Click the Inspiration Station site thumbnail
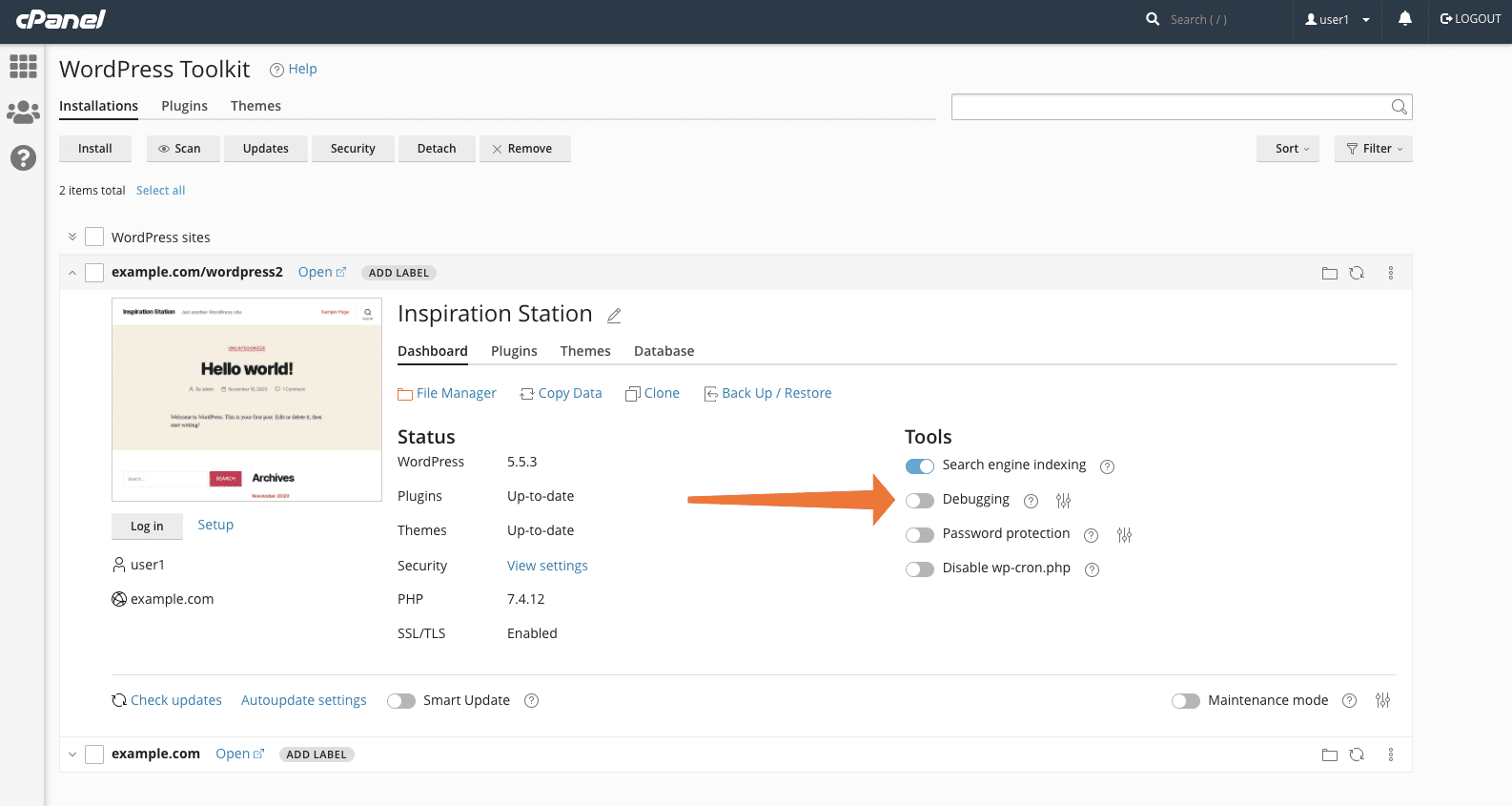This screenshot has width=1512, height=806. (x=247, y=400)
